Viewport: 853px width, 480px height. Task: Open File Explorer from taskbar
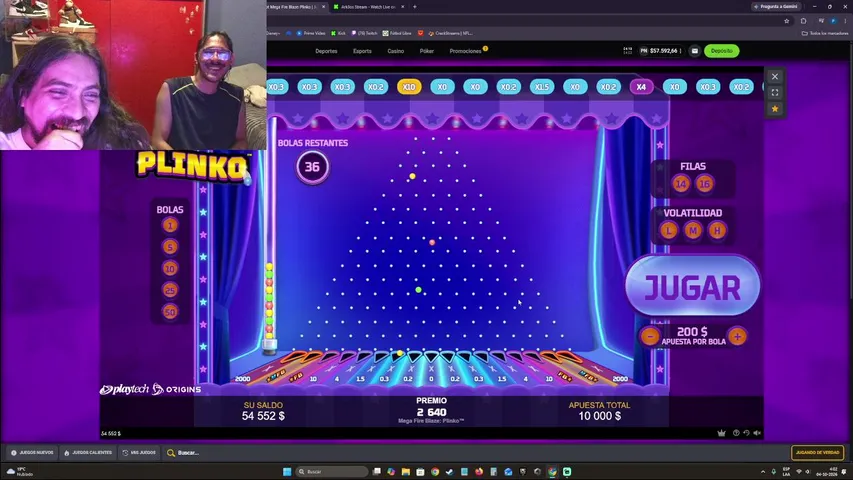pyautogui.click(x=406, y=472)
